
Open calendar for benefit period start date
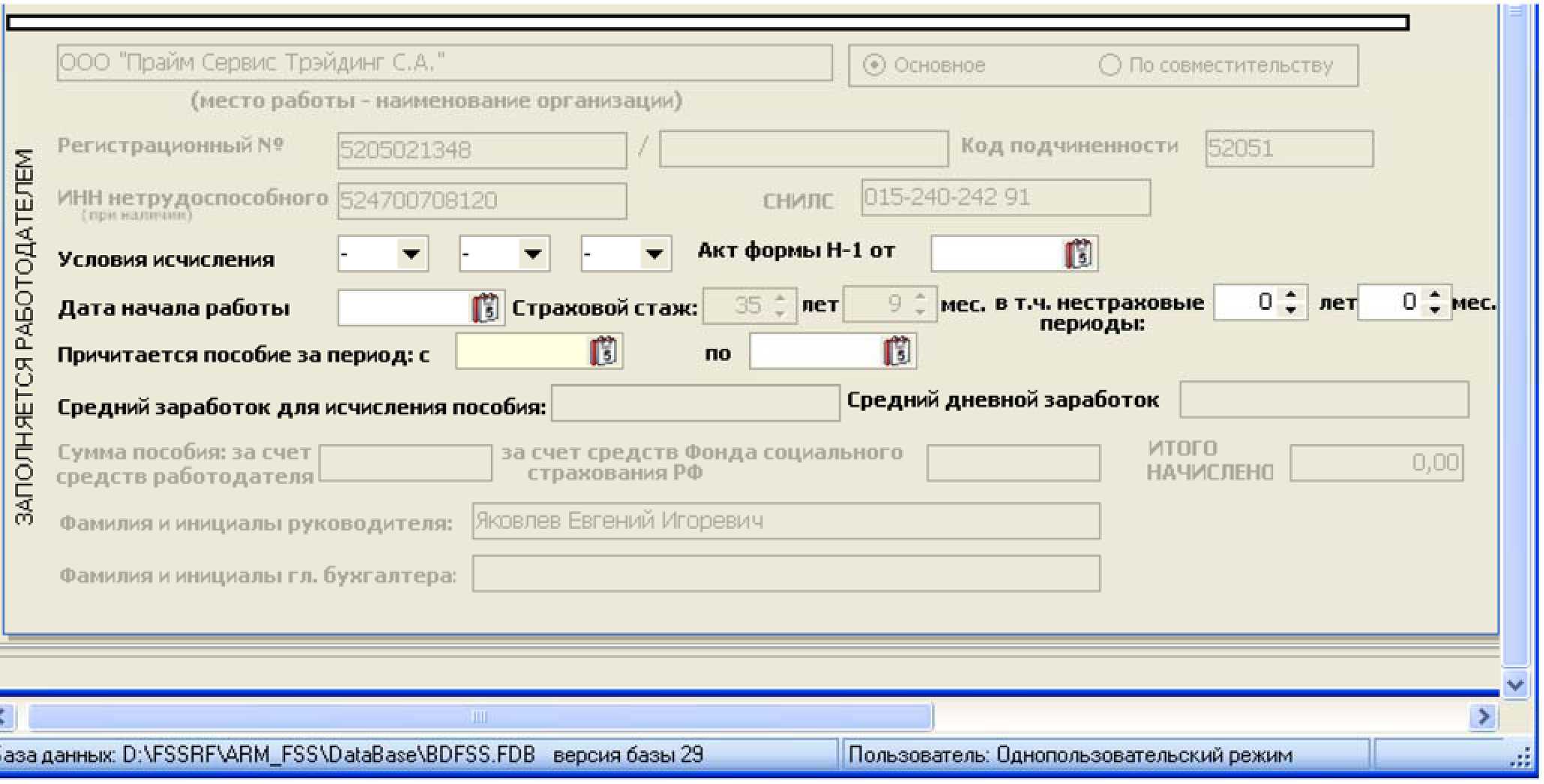point(603,351)
